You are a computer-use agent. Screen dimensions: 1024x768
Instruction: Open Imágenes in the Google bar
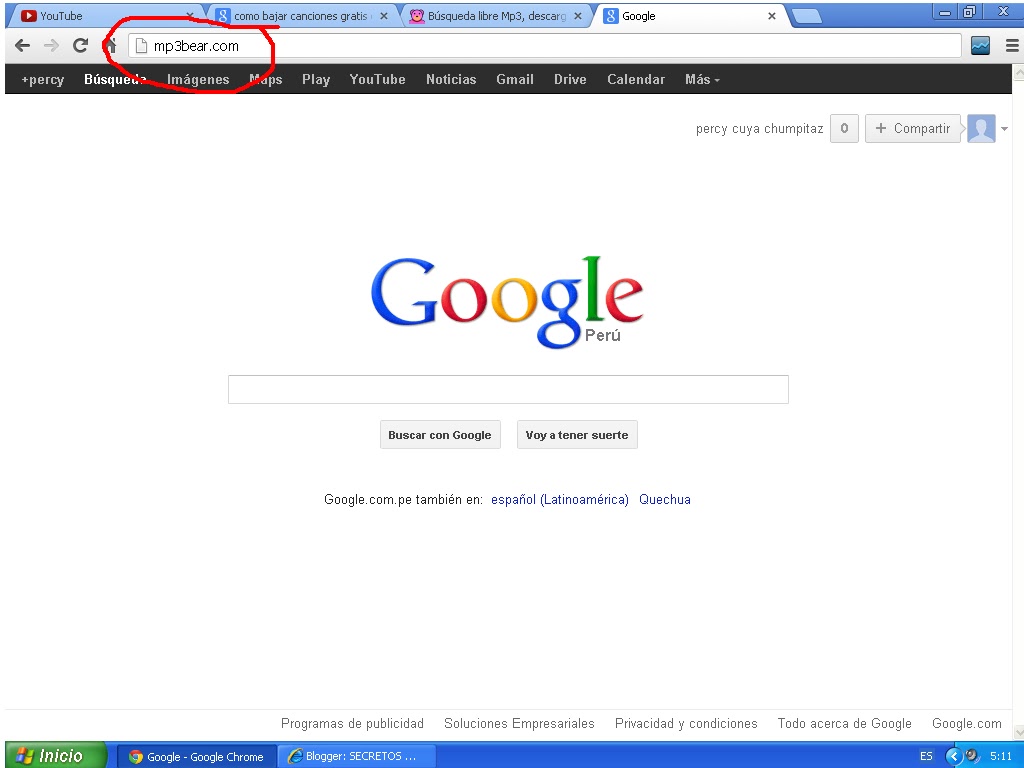tap(198, 80)
